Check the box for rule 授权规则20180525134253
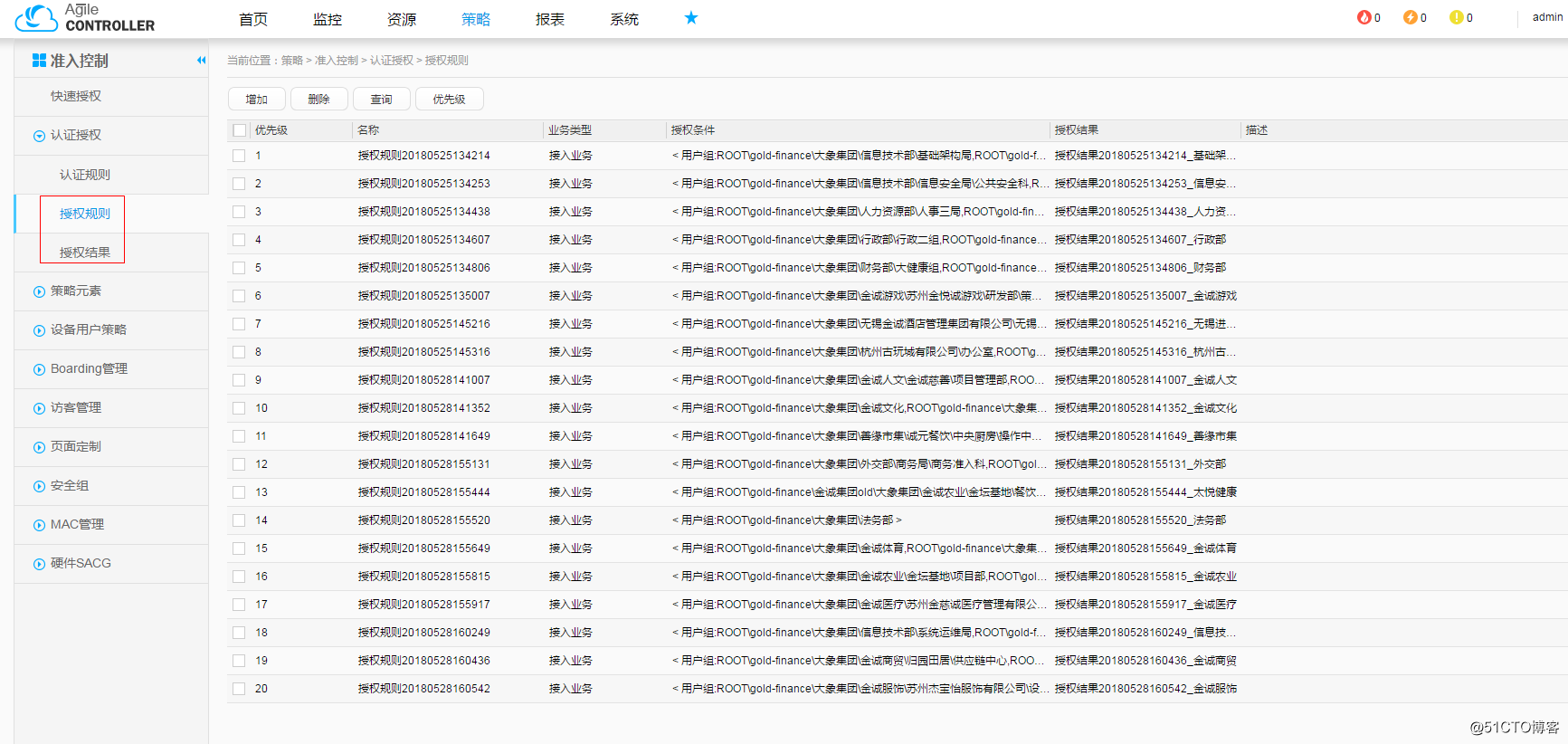Image resolution: width=1568 pixels, height=744 pixels. pos(239,184)
